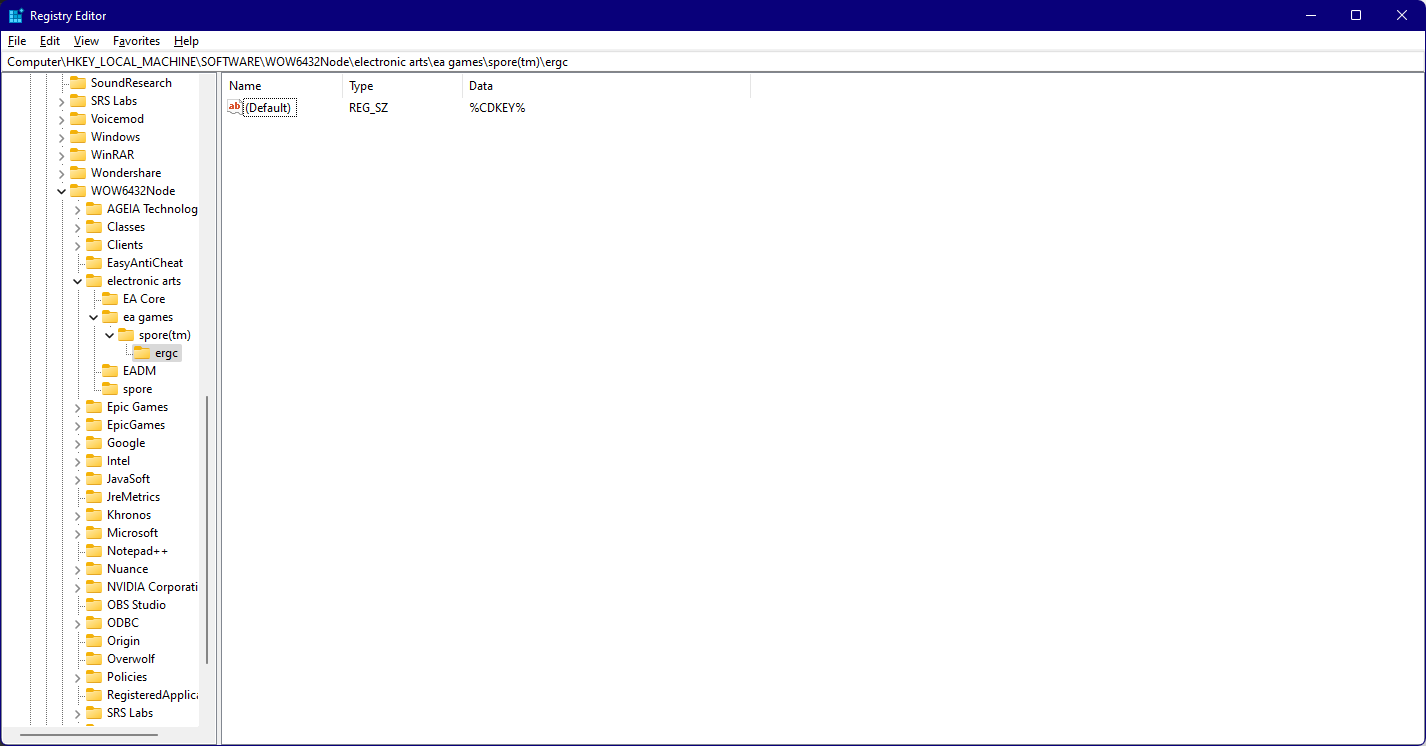Click the ab string icon beside (Default)
Viewport: 1426px width, 746px height.
click(x=234, y=107)
